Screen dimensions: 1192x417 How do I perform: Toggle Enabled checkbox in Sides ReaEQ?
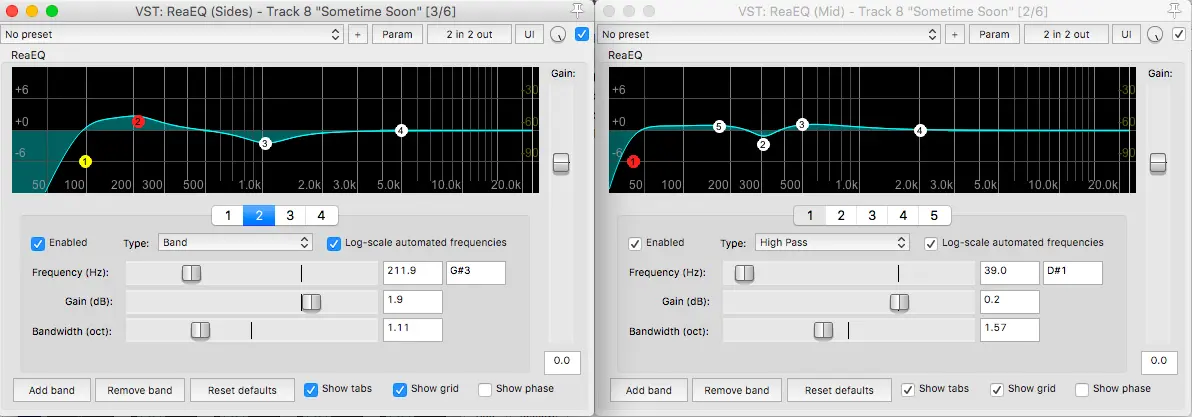click(x=38, y=243)
